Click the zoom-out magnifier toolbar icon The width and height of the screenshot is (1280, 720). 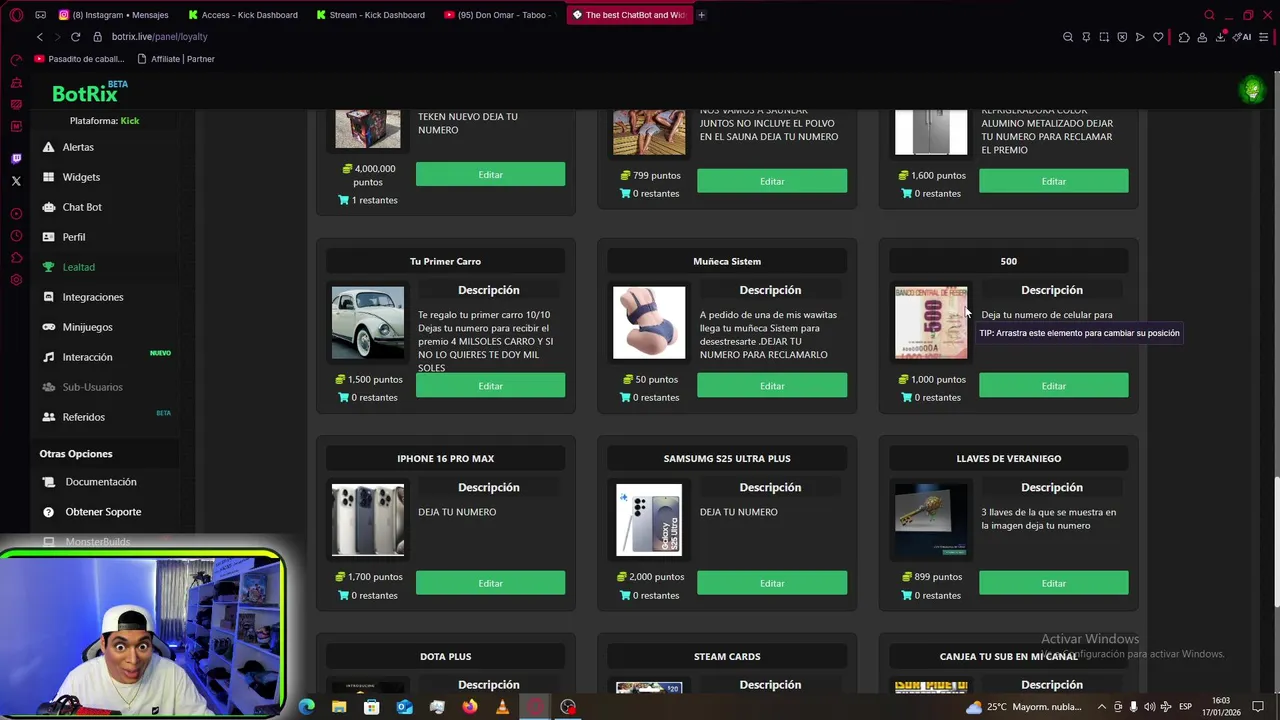pyautogui.click(x=1068, y=37)
